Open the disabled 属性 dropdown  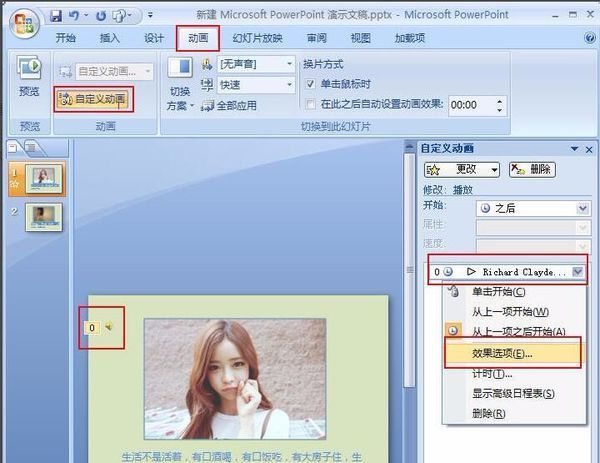click(533, 228)
